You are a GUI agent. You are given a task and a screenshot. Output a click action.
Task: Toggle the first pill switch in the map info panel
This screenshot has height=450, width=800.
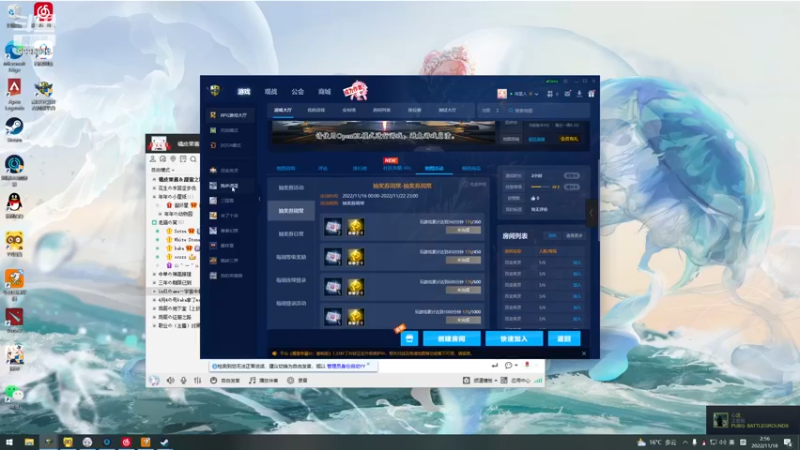tap(571, 176)
